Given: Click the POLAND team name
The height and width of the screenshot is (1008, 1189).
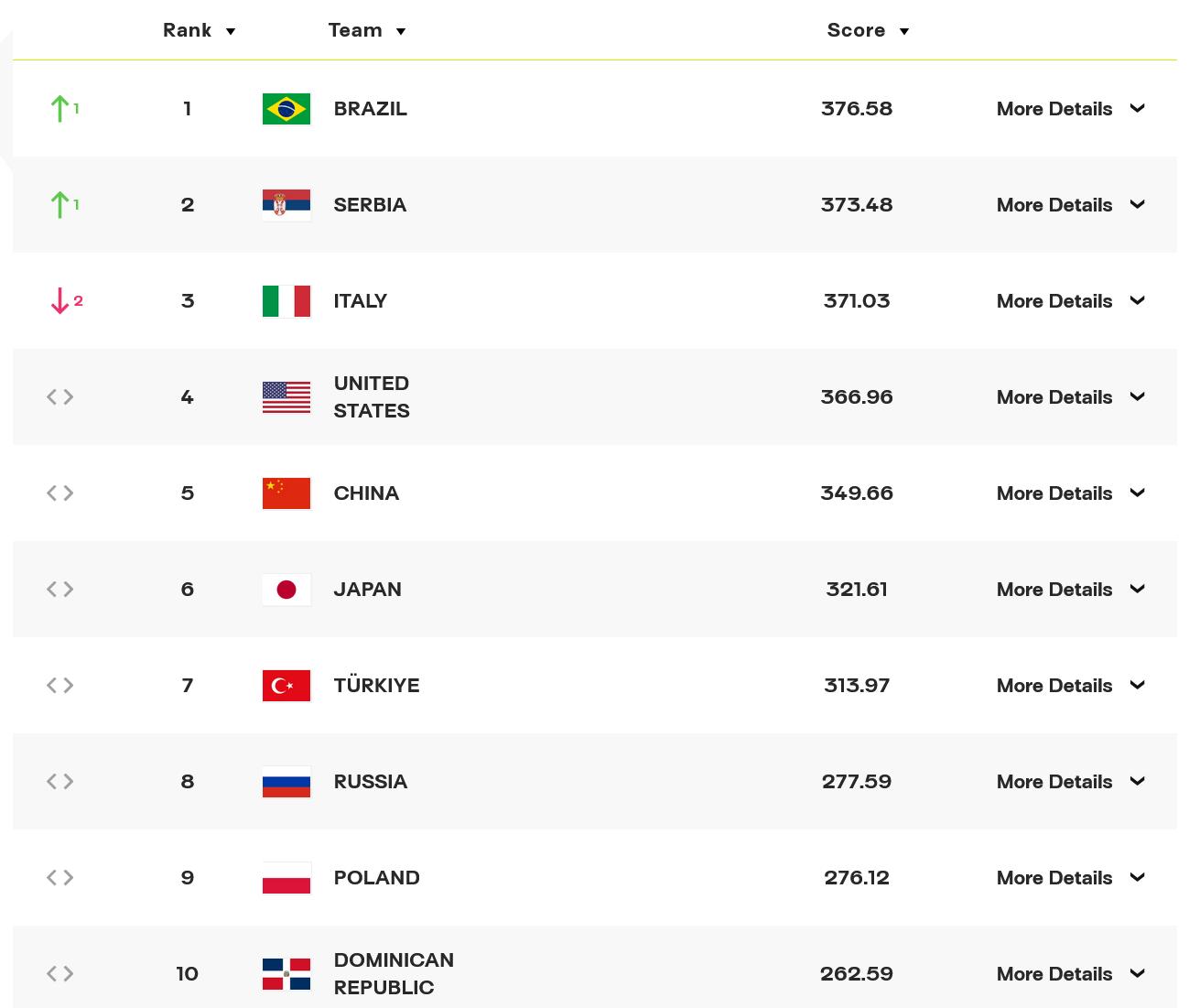Looking at the screenshot, I should (x=376, y=878).
